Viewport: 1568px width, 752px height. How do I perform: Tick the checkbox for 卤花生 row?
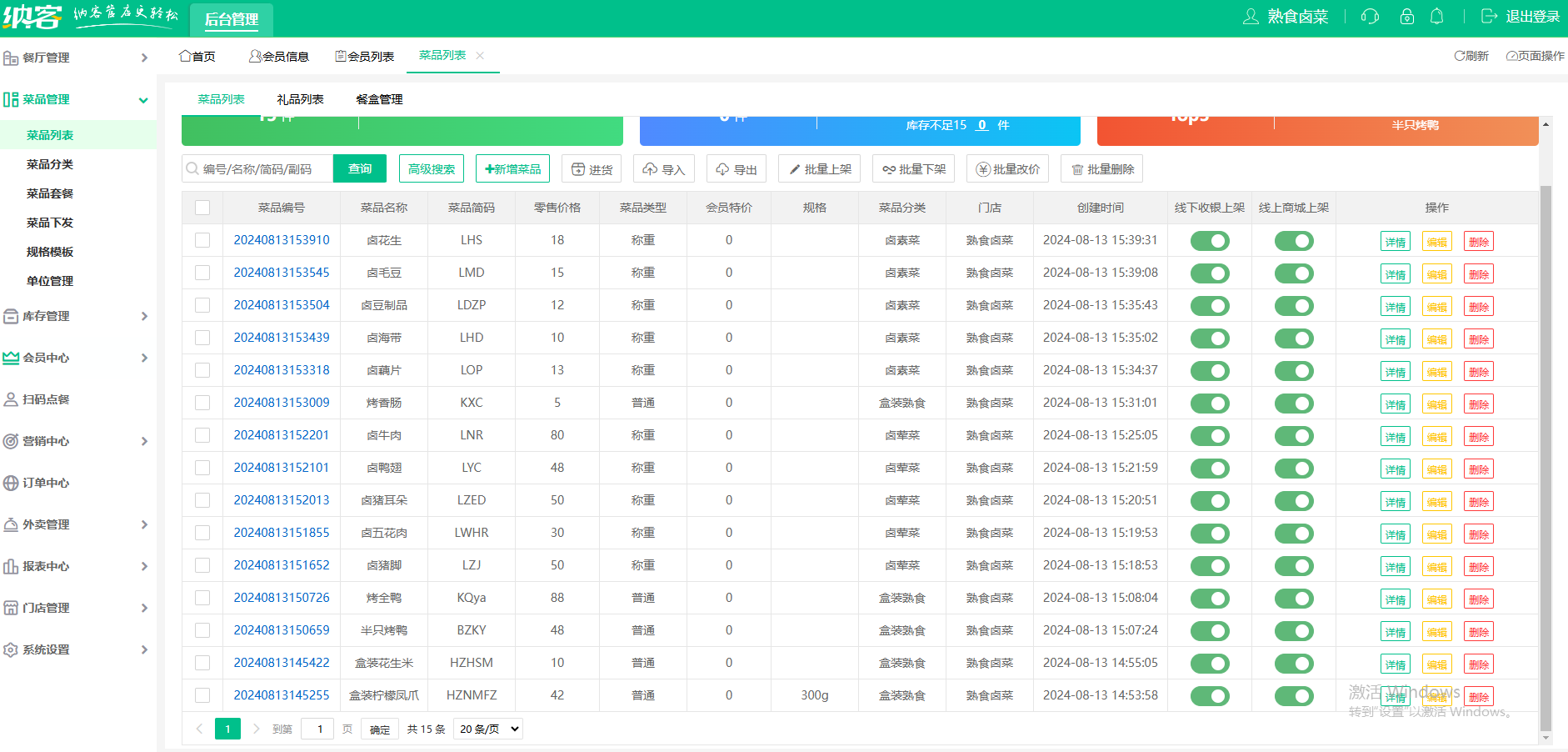[202, 240]
